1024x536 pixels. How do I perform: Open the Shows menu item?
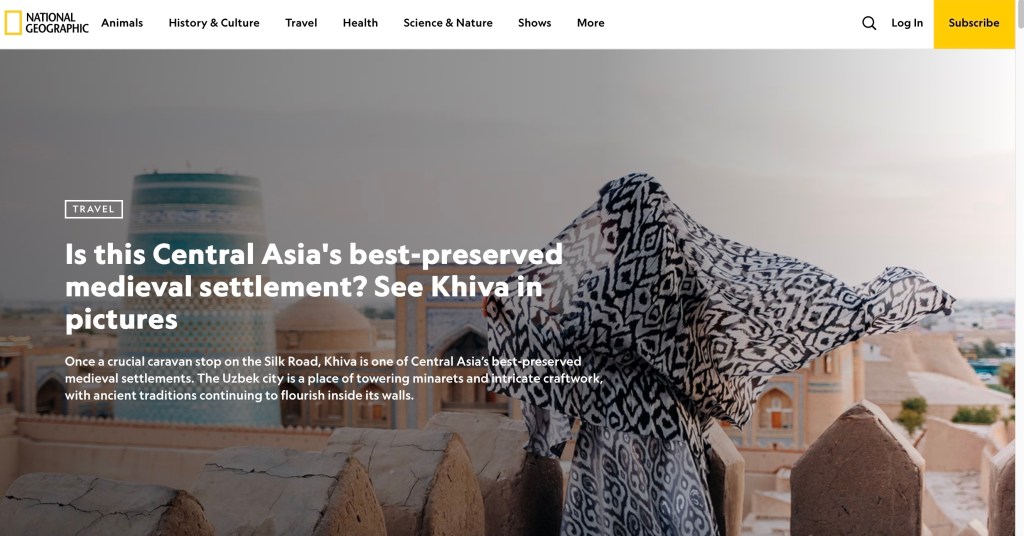pyautogui.click(x=534, y=23)
